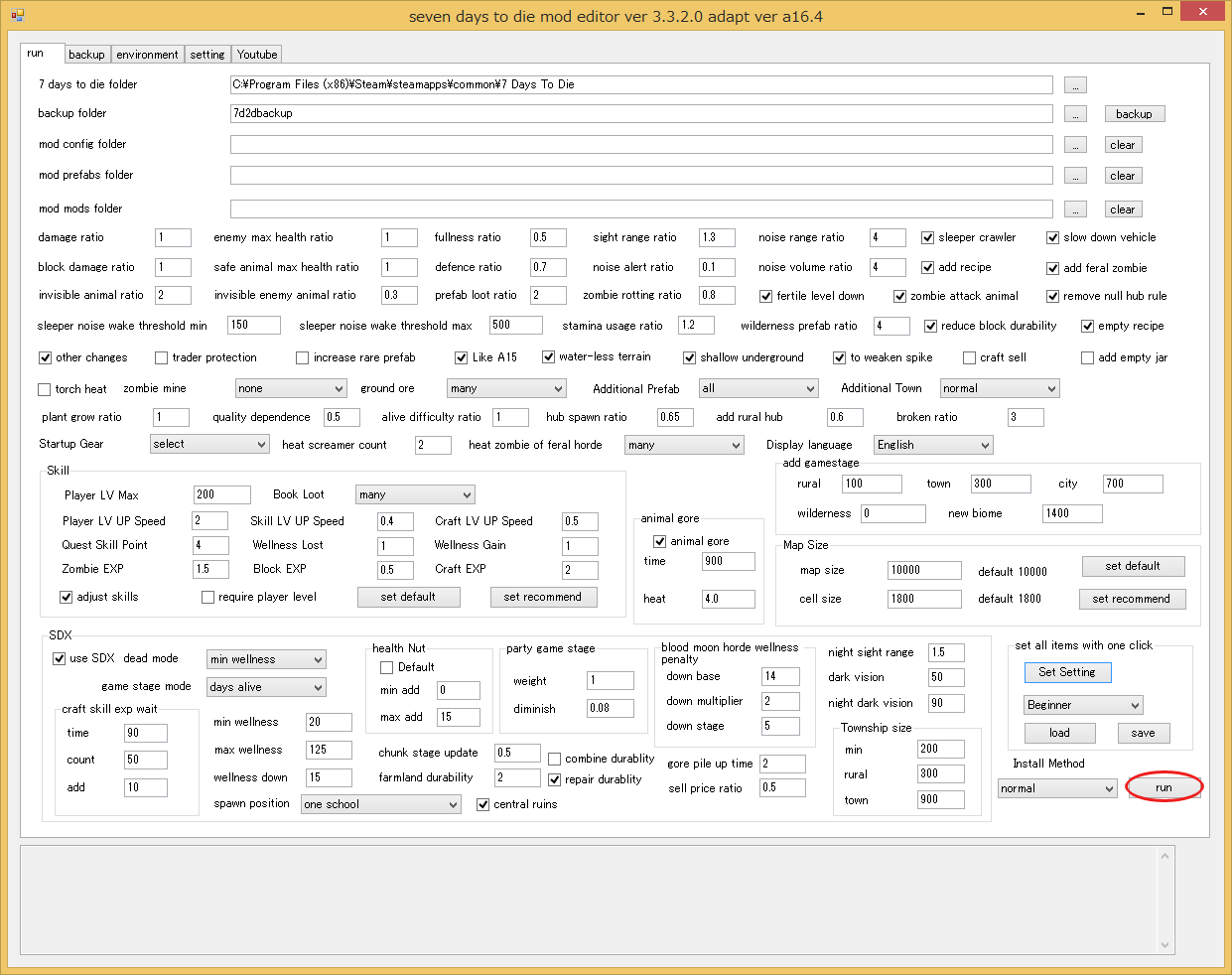Click sleeper noise wake threshold max field
The image size is (1232, 975).
(516, 325)
